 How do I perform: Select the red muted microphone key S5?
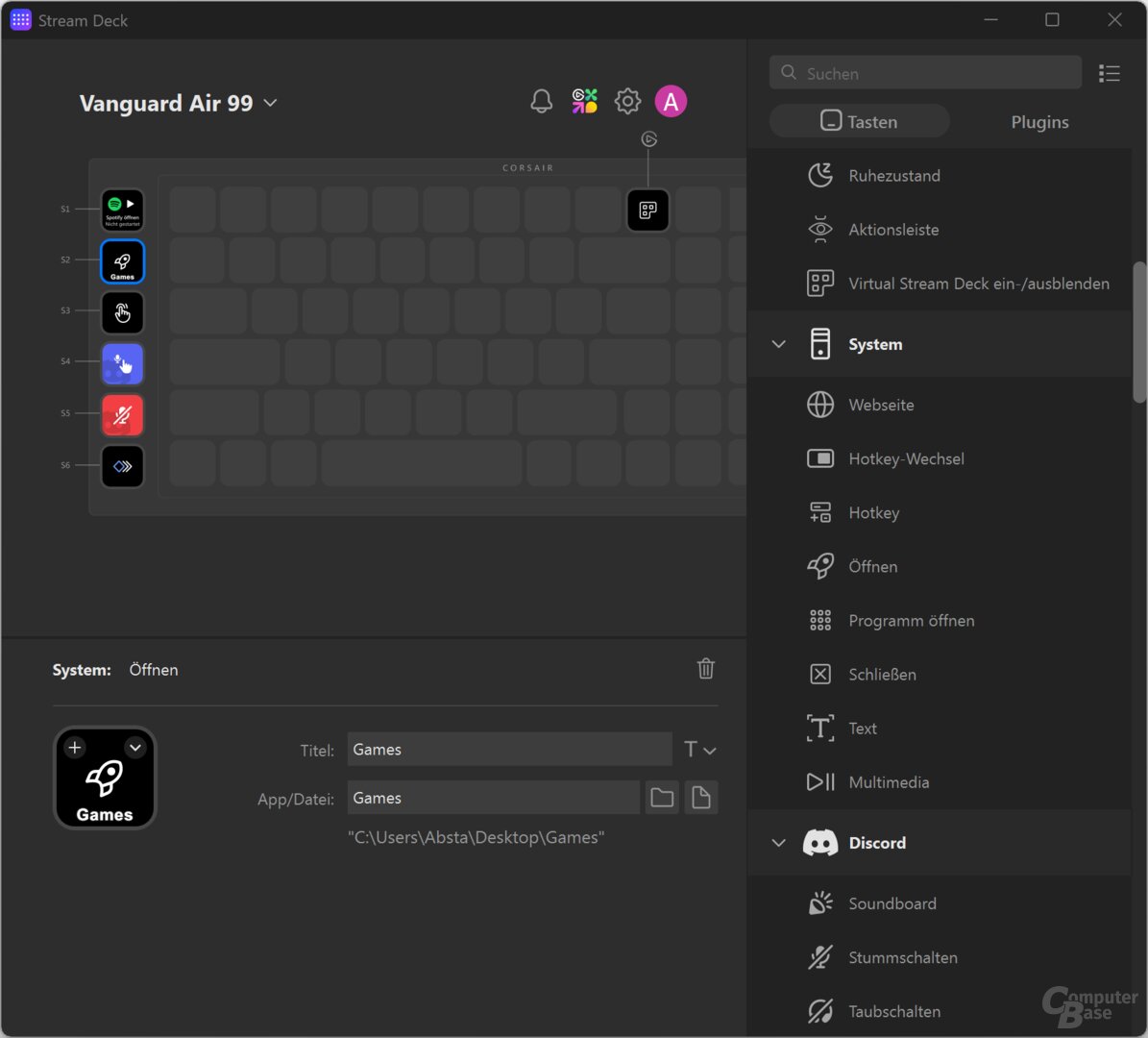tap(123, 415)
